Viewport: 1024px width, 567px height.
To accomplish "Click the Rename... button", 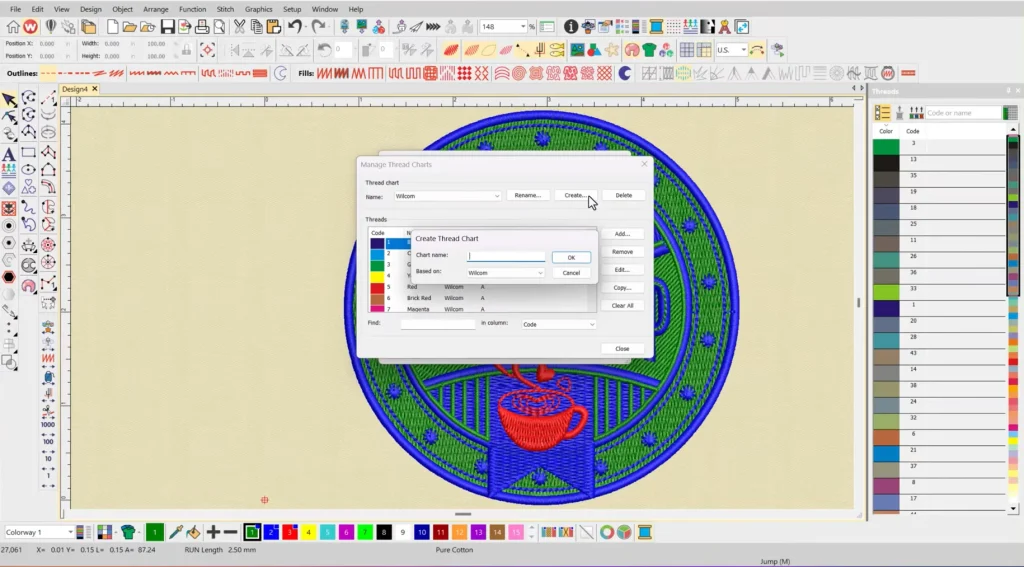I will pos(528,195).
